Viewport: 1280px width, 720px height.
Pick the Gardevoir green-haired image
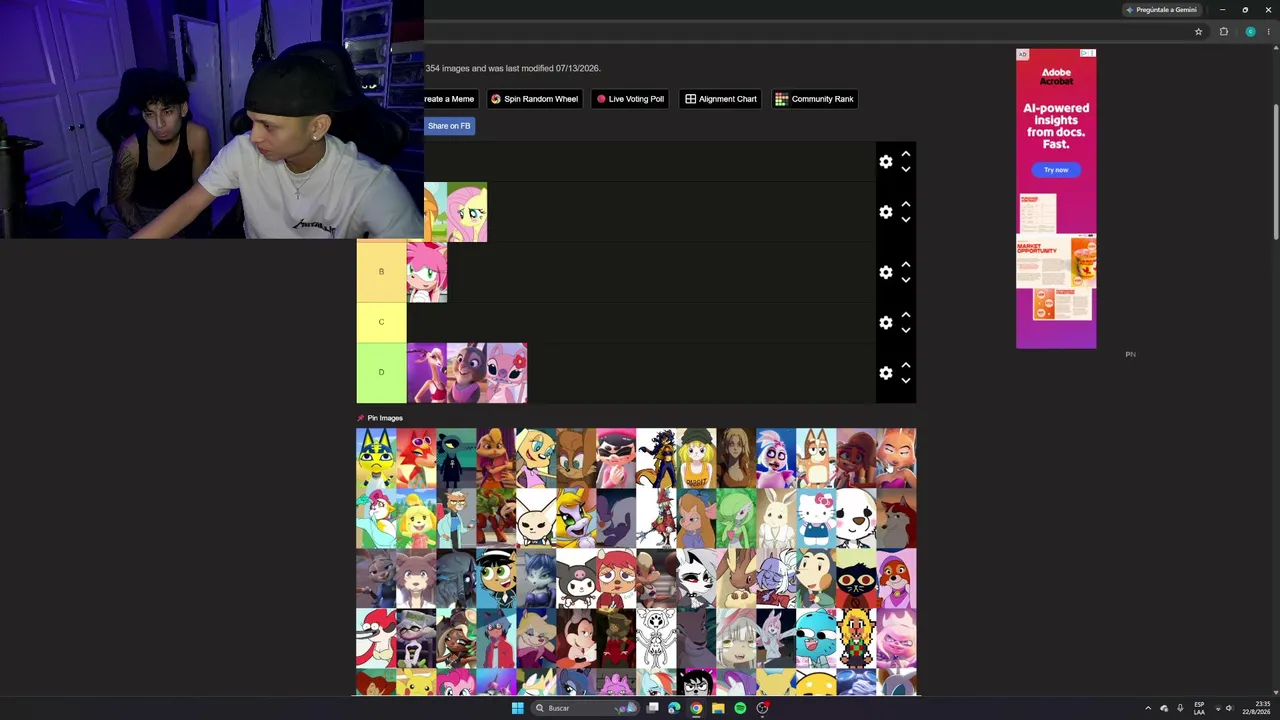(736, 518)
